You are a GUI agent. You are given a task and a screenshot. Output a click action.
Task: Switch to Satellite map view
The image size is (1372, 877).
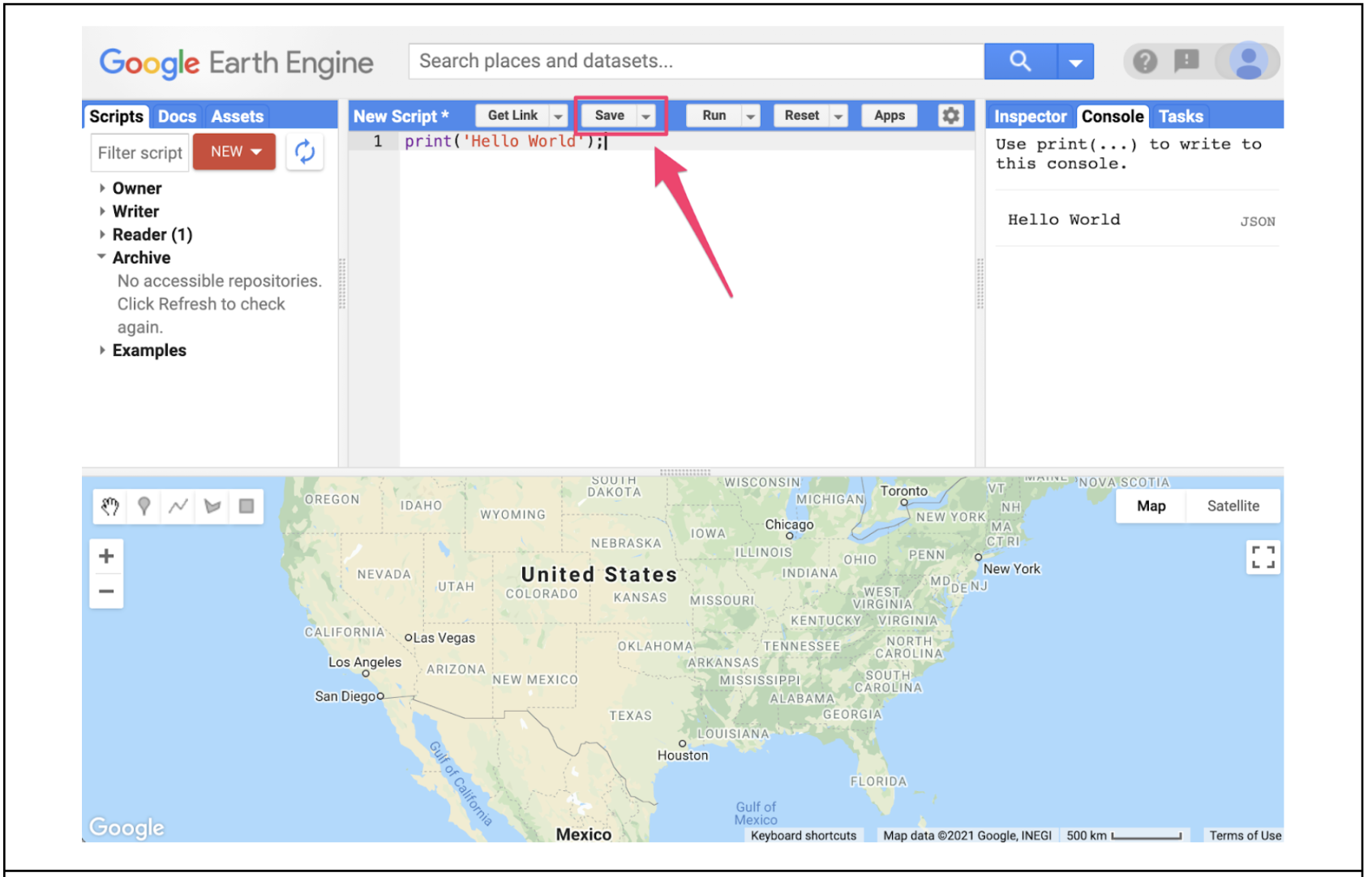coord(1233,506)
